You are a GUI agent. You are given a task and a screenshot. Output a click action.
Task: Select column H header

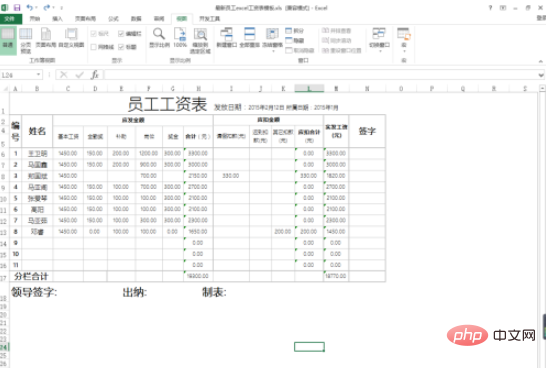click(x=198, y=89)
